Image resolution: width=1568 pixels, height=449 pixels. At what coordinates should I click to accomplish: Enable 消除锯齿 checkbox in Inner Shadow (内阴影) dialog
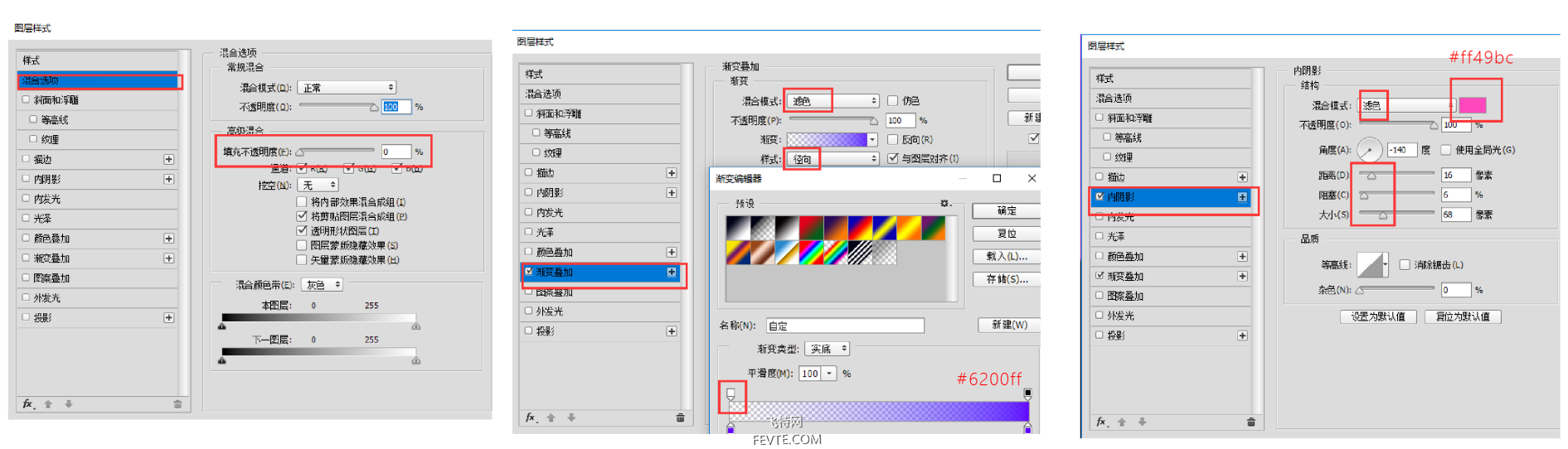tap(1405, 264)
